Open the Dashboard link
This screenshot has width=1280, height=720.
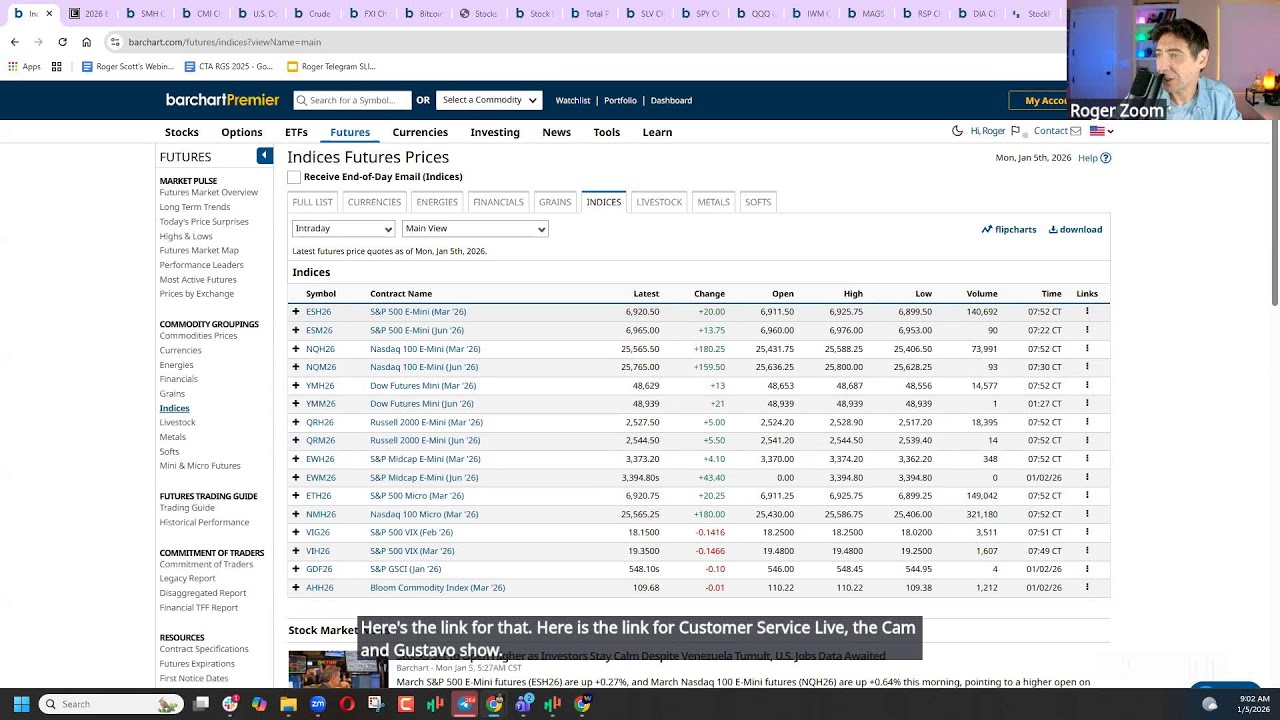[x=671, y=100]
